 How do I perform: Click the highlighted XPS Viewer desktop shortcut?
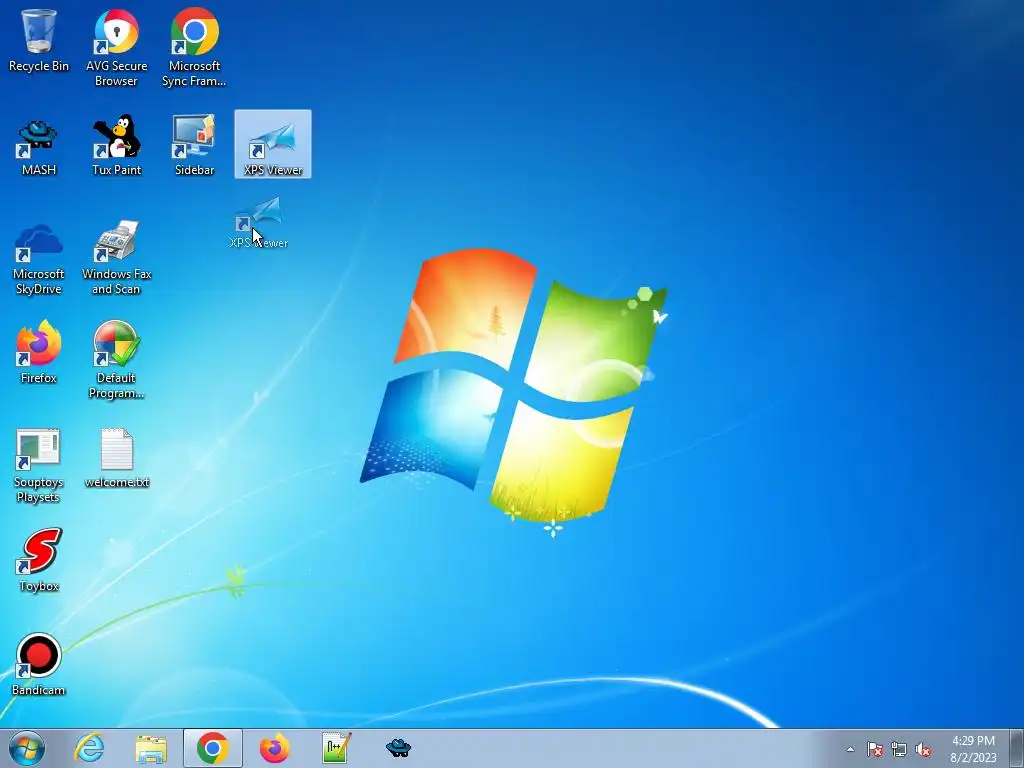tap(273, 144)
